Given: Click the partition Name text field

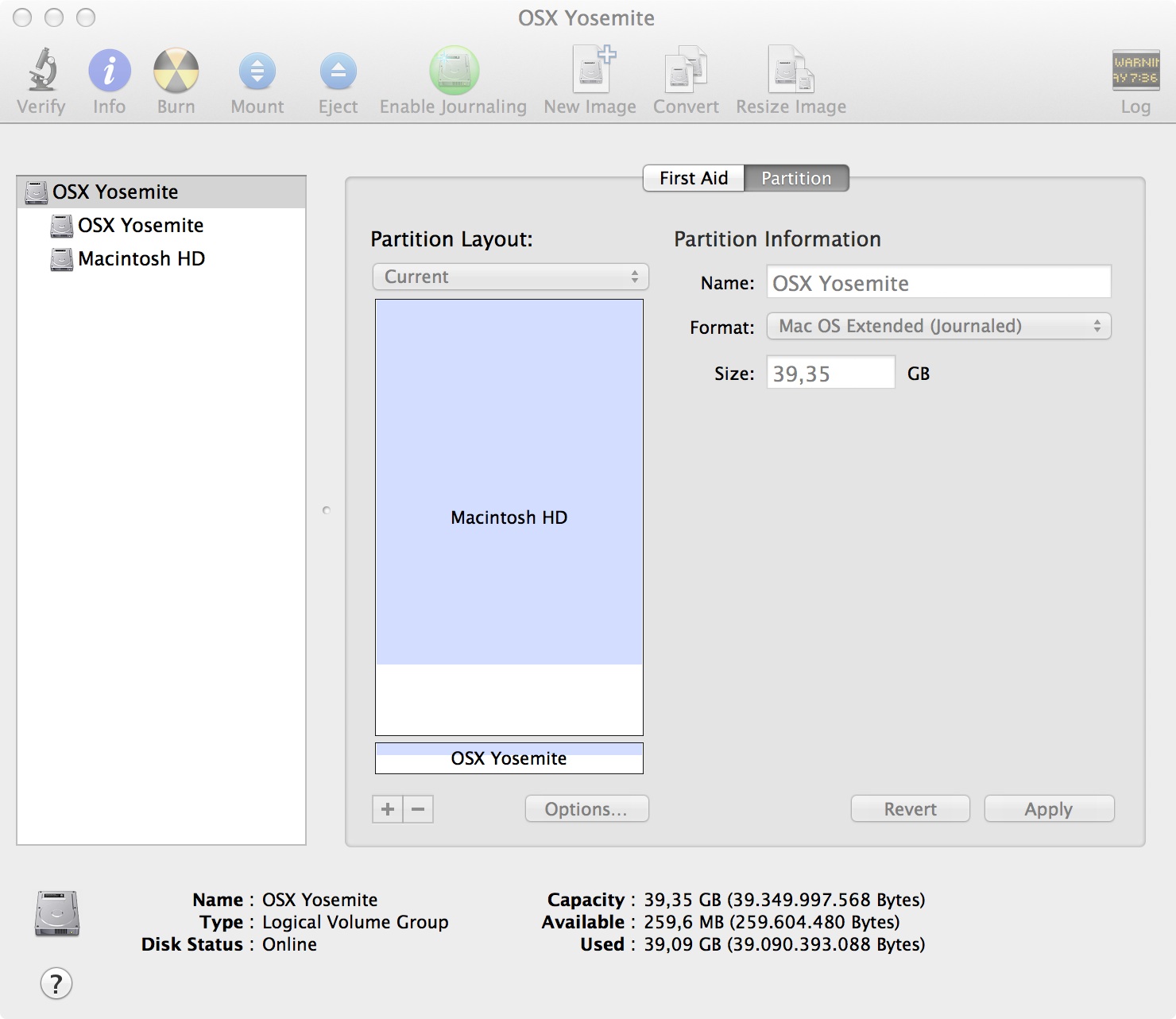Looking at the screenshot, I should [x=938, y=283].
